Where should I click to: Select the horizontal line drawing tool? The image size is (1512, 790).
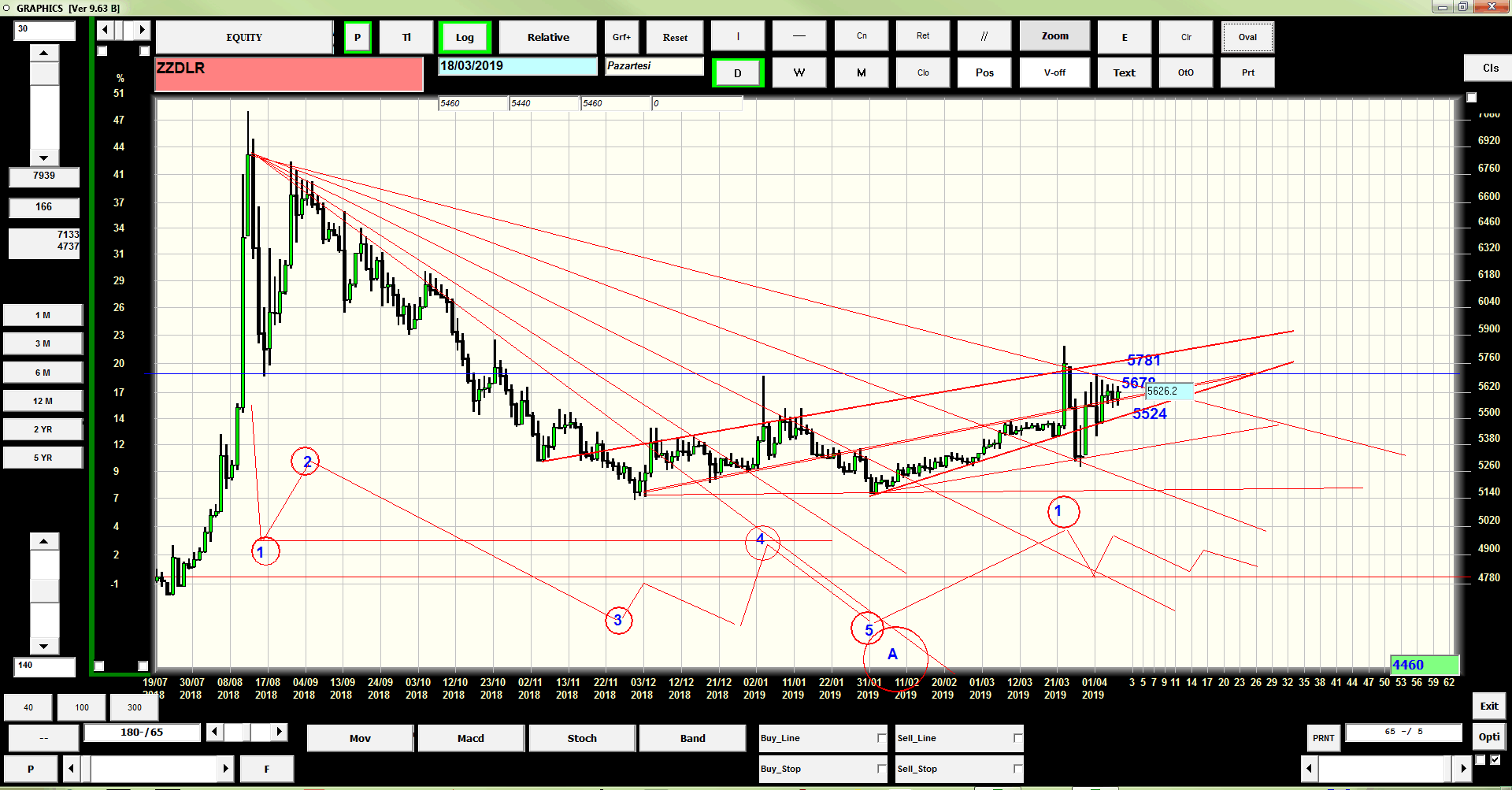point(799,36)
